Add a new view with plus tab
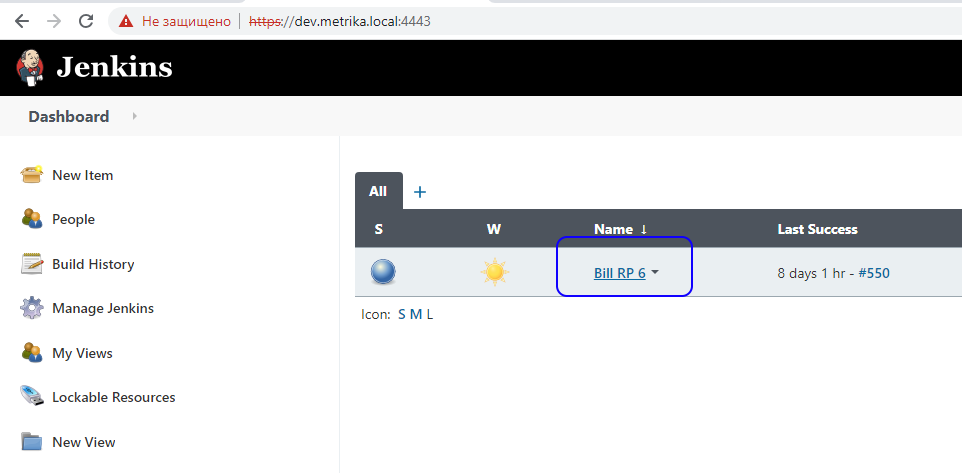 pos(420,192)
